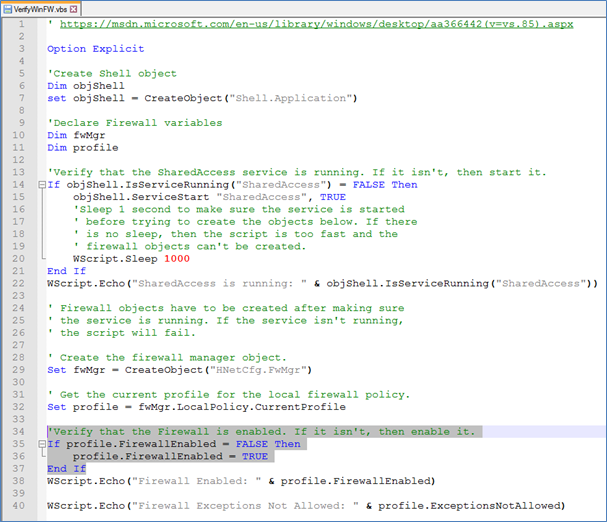Click 'profile.ExceptionsNotAllowed' on line 40
This screenshot has width=607, height=522.
click(468, 506)
